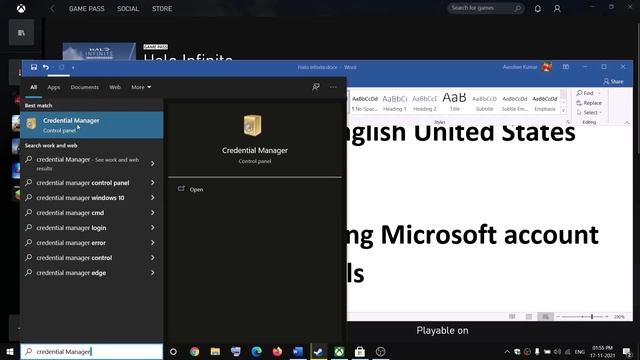This screenshot has width=640, height=360.
Task: Apply the Subtle Emphasis style
Action: [x=515, y=103]
